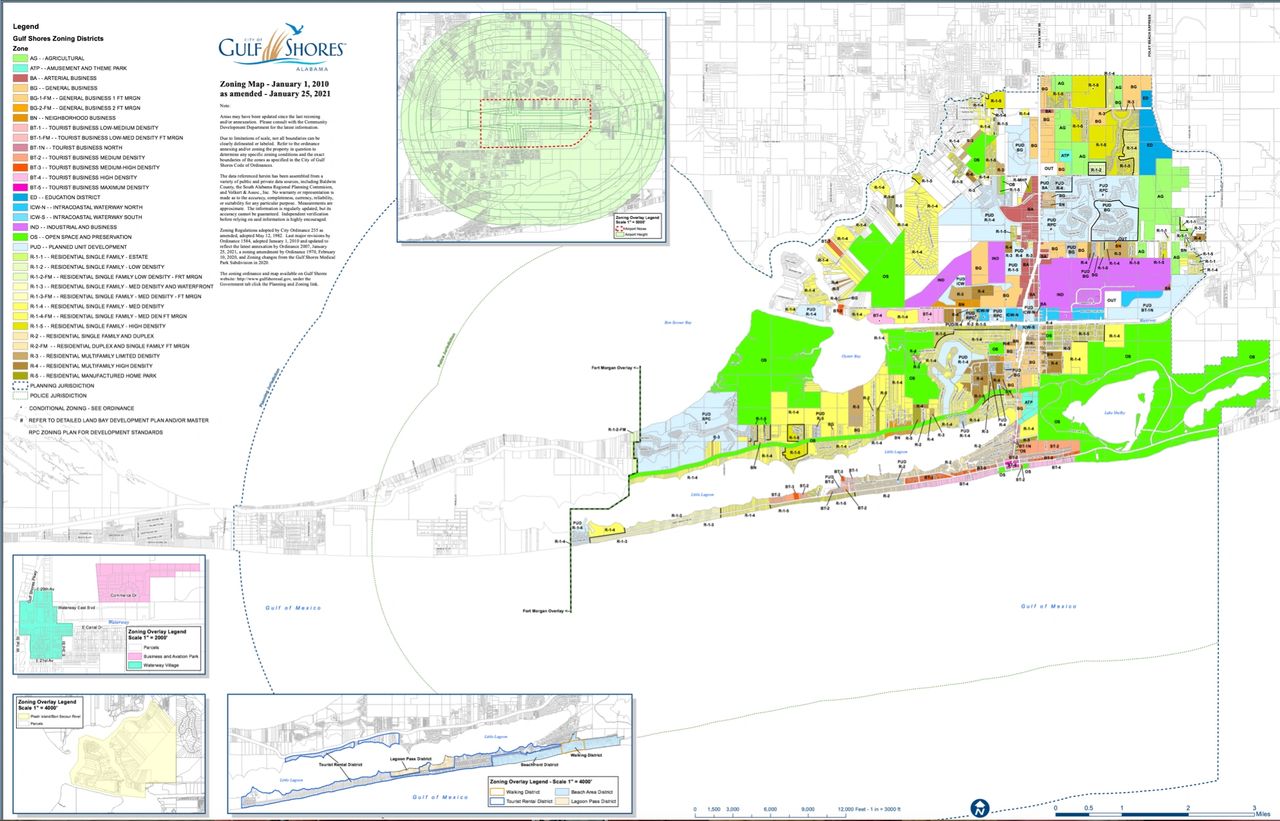Choose the OS Open Space and Preservation swatch
1280x821 pixels.
tap(19, 237)
